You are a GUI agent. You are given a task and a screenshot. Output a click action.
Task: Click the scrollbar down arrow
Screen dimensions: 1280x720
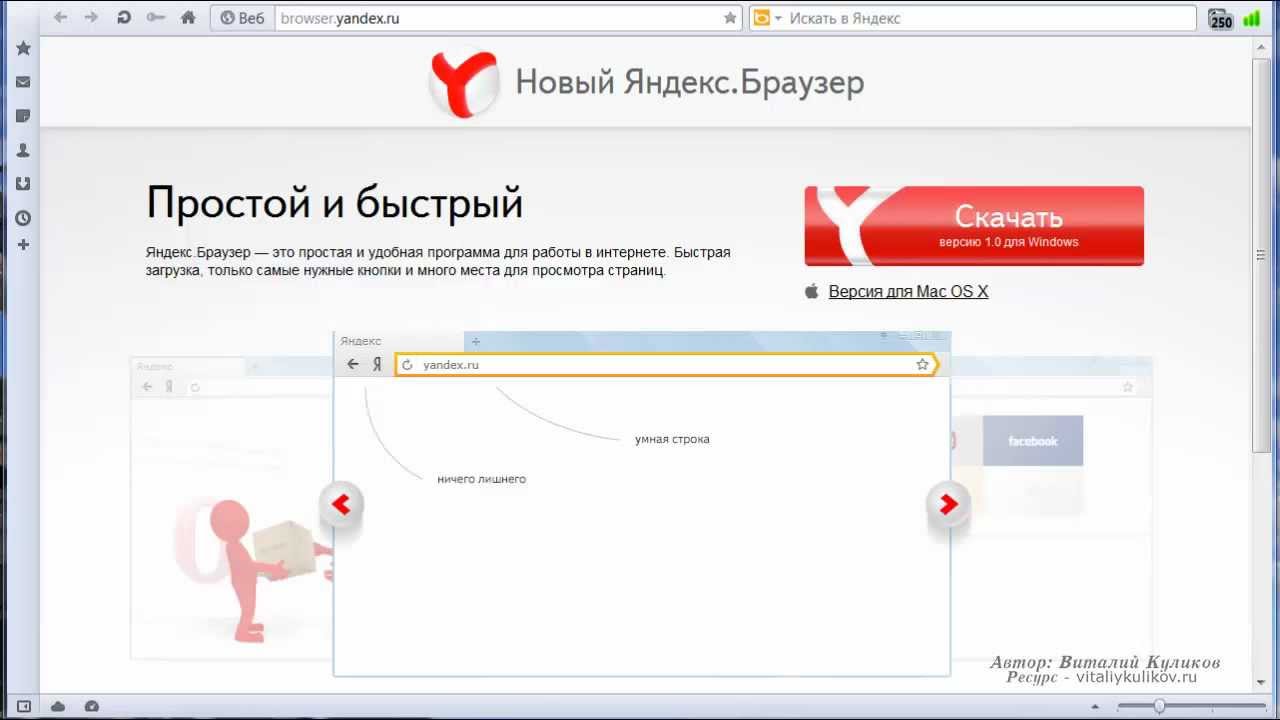click(x=1261, y=683)
